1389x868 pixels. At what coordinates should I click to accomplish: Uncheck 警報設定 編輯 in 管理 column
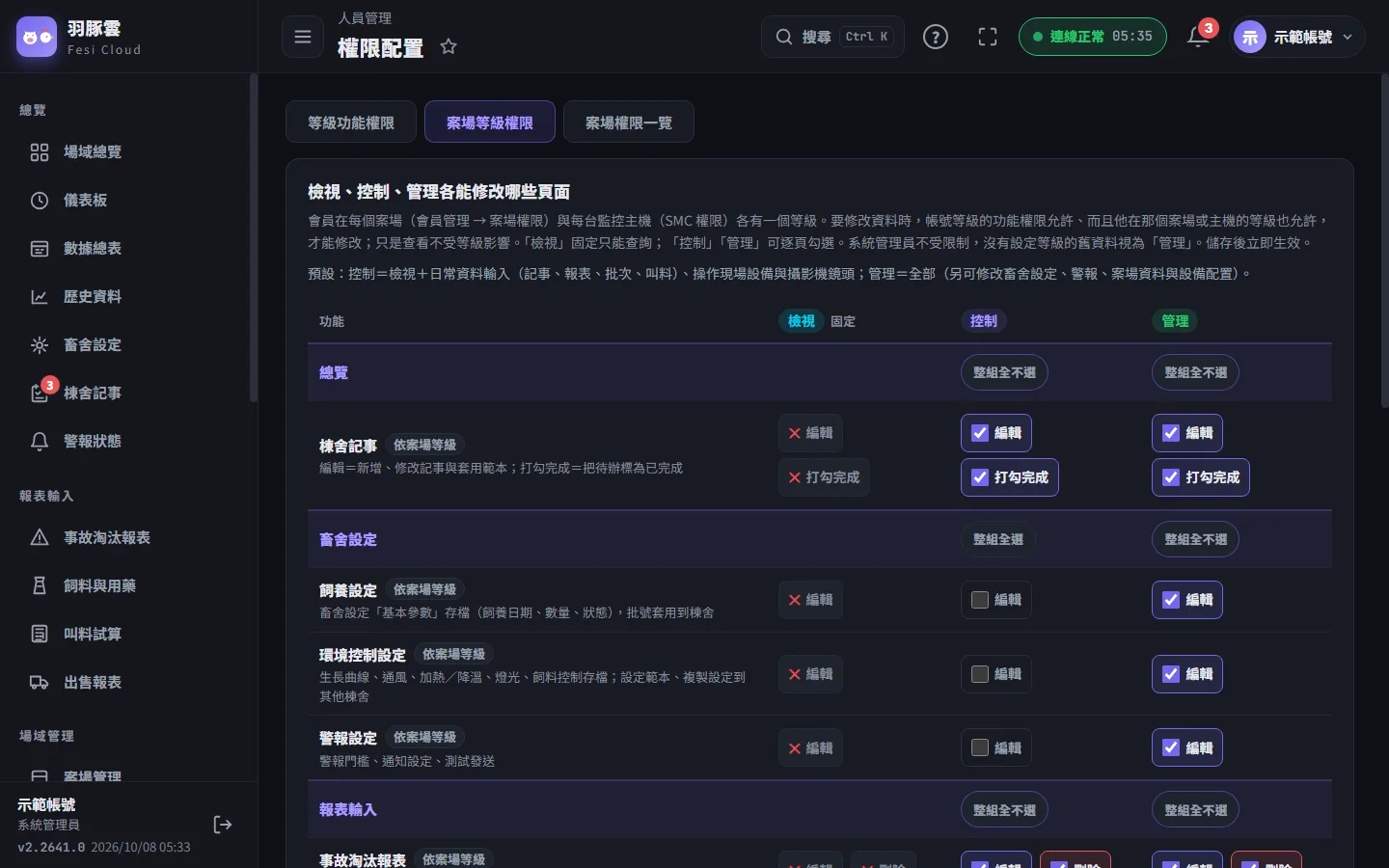(x=1187, y=748)
